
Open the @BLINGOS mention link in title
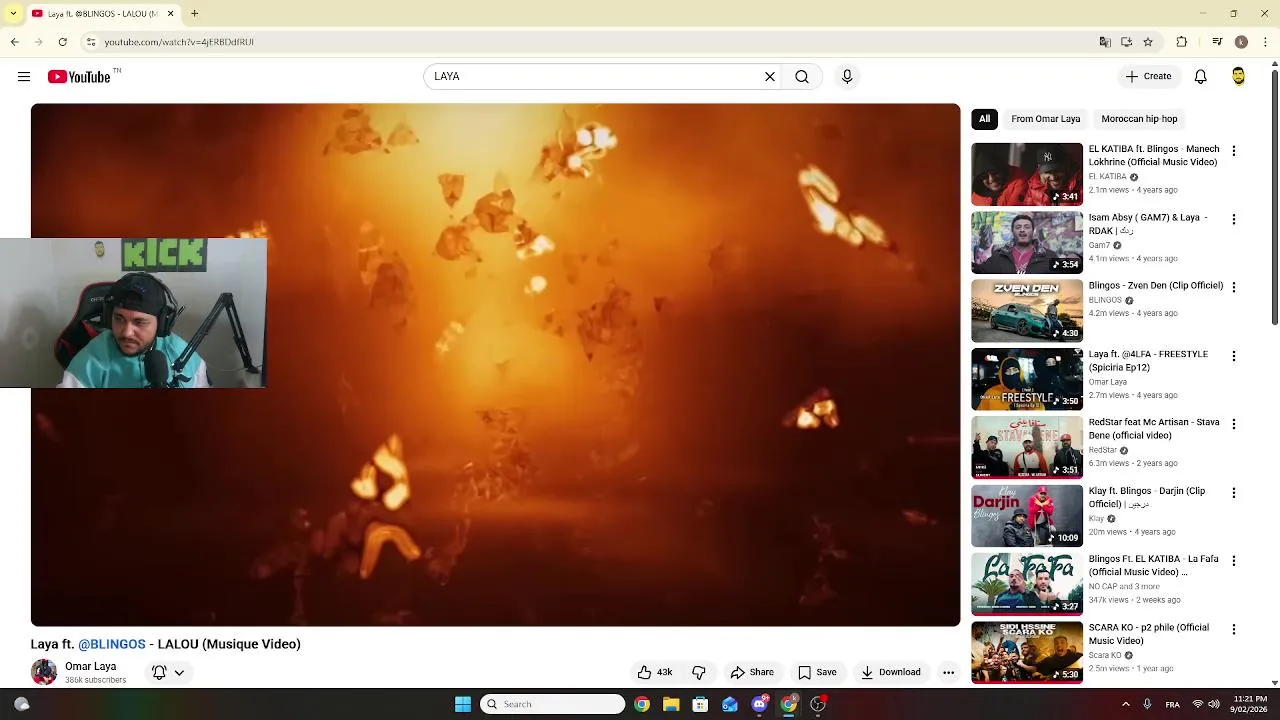click(112, 644)
